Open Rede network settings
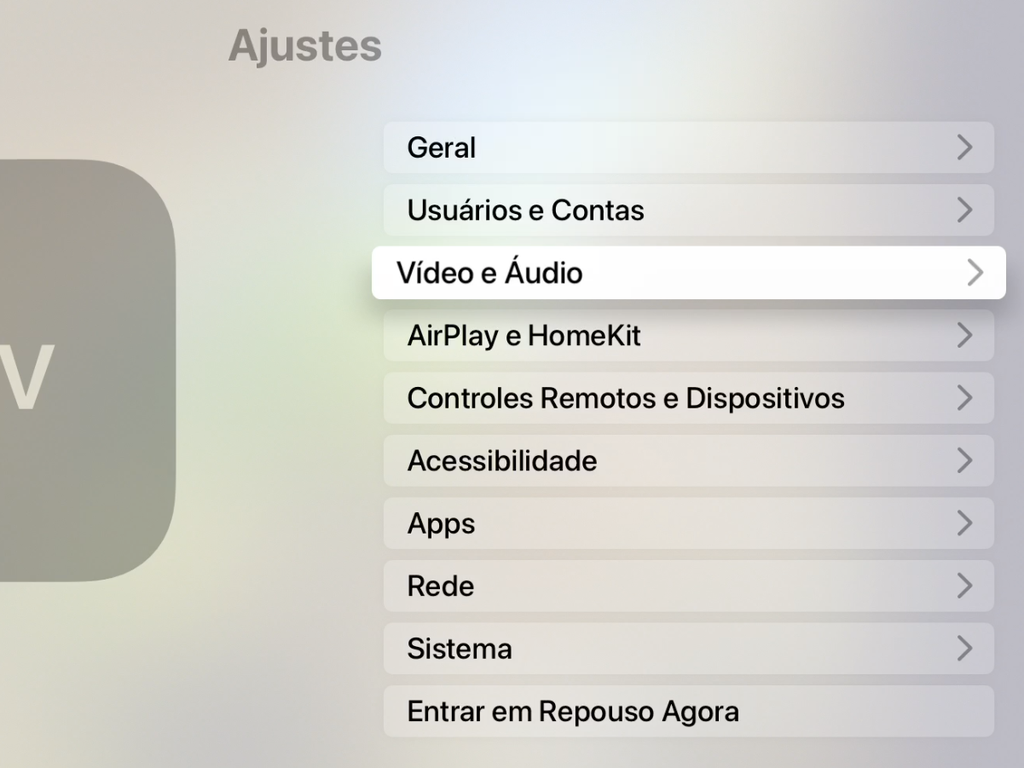The height and width of the screenshot is (768, 1024). (x=688, y=586)
